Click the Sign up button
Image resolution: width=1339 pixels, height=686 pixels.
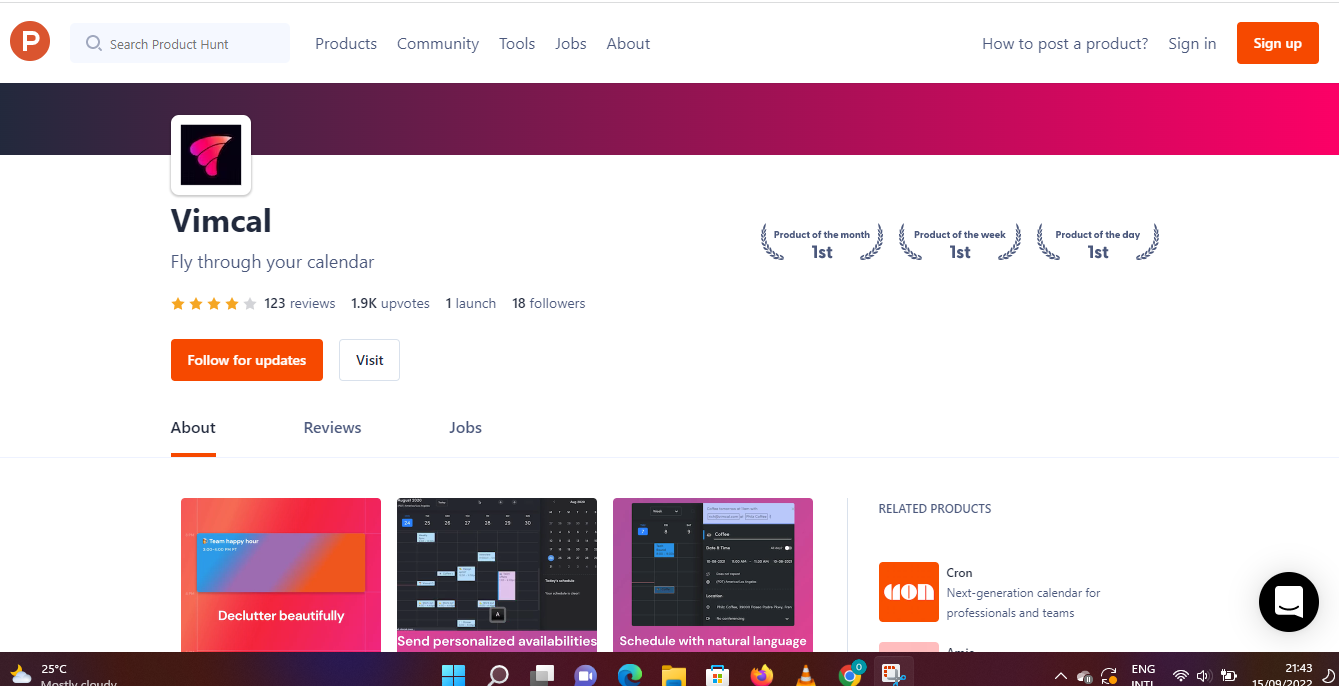pos(1278,43)
